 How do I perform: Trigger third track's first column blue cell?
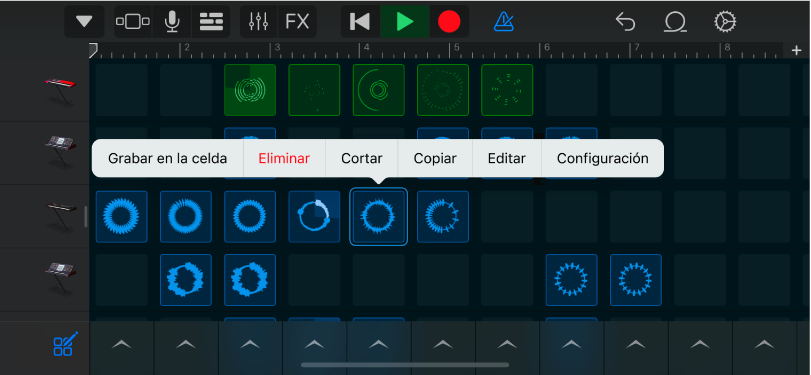[122, 217]
